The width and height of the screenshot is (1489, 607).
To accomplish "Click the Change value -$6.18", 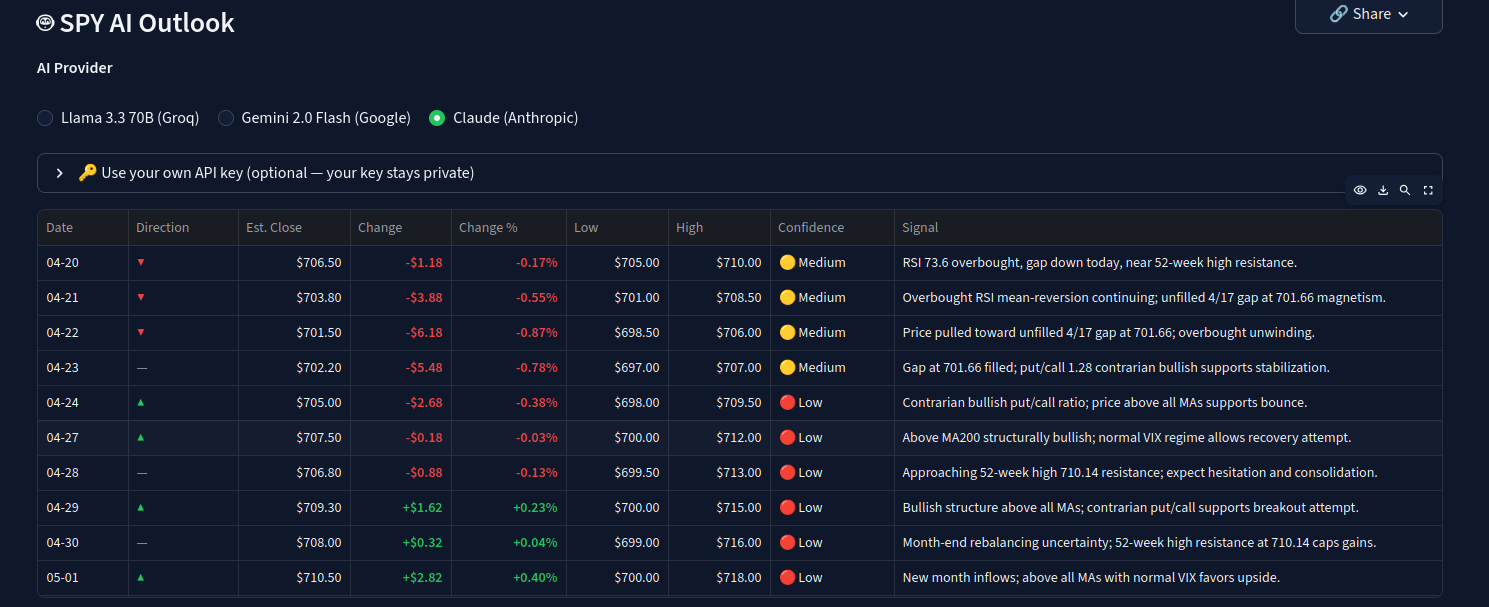I will point(424,333).
